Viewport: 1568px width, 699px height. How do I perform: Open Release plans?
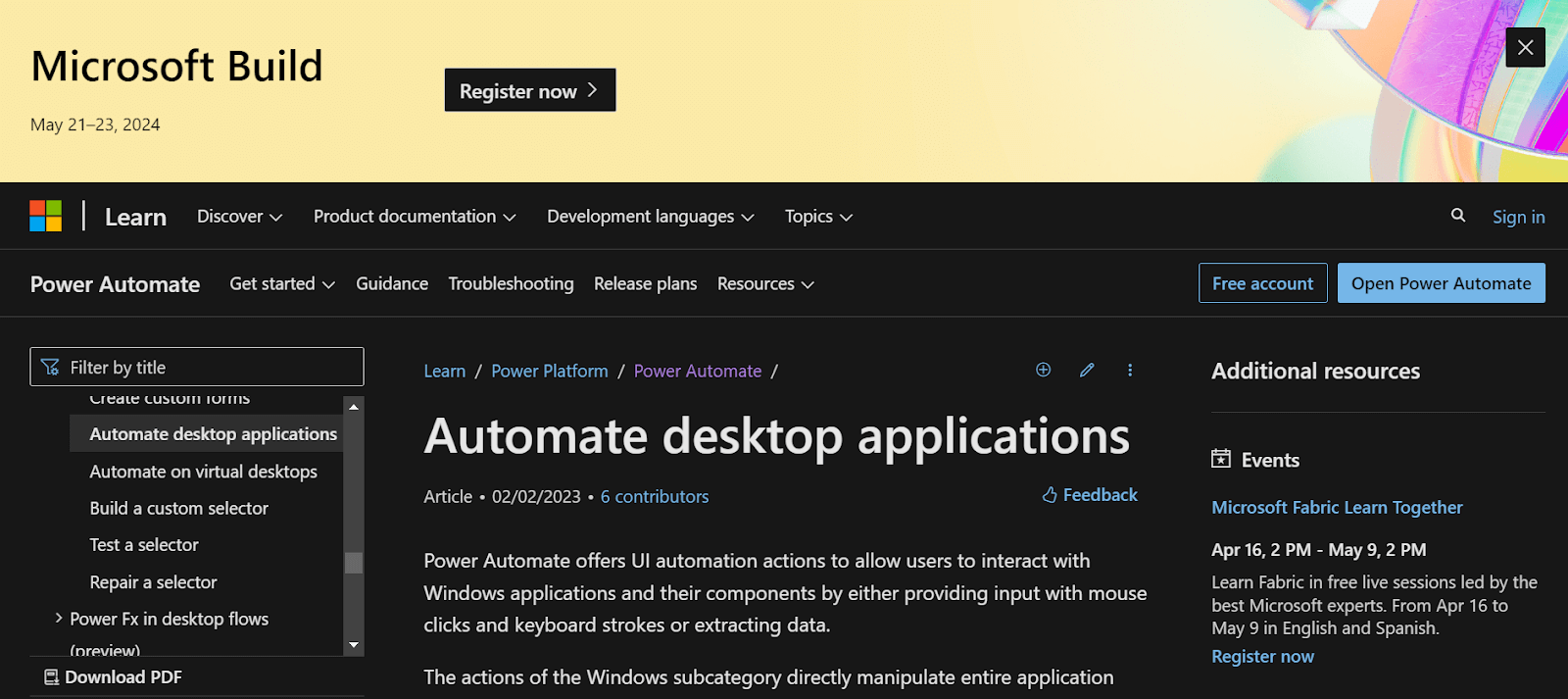[x=645, y=283]
